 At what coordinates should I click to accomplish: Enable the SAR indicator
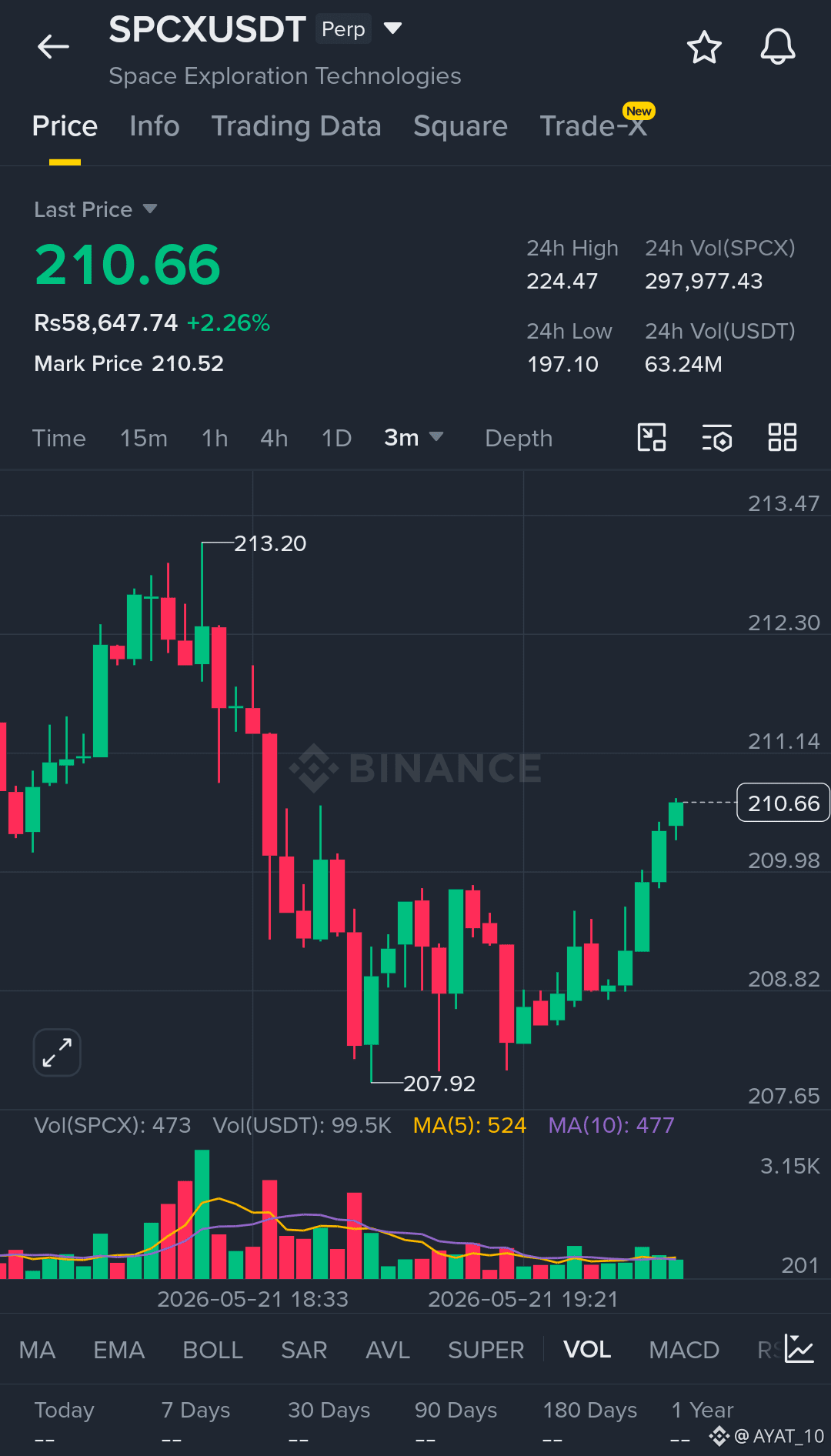point(304,1350)
